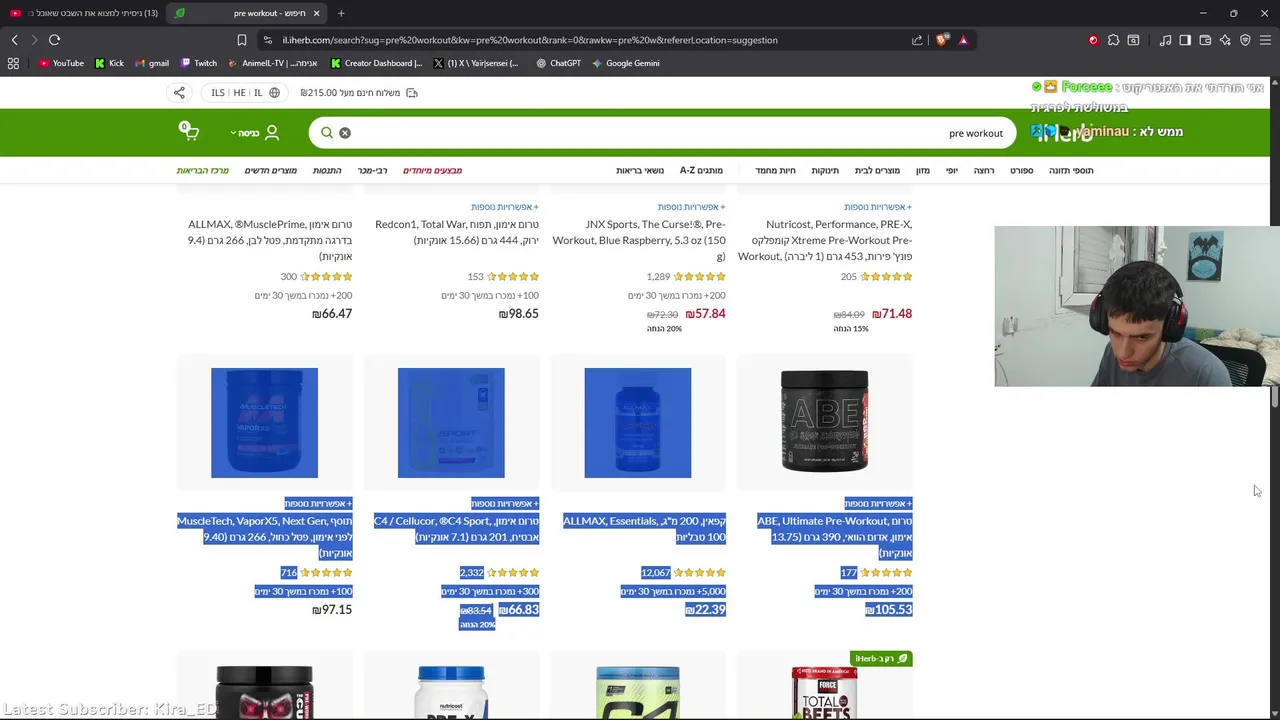
Task: Switch to the YouTube tab
Action: click(84, 13)
